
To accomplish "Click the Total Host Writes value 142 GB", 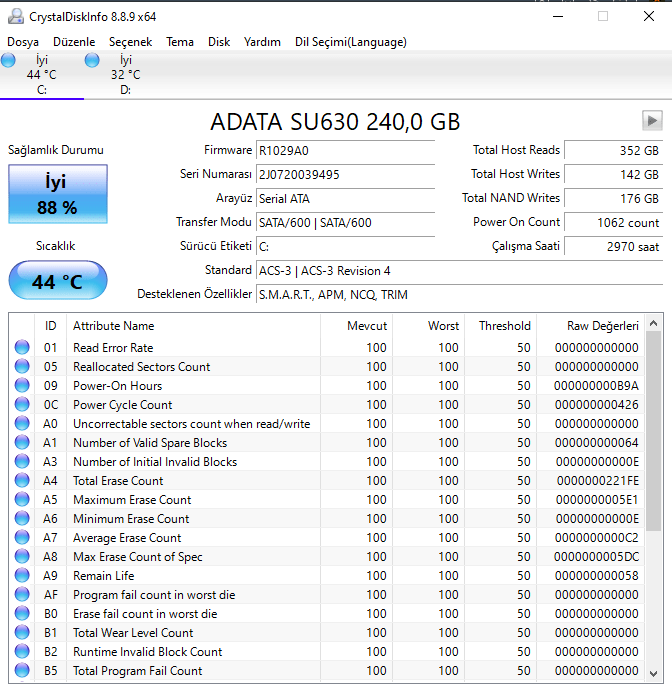I will (x=613, y=175).
